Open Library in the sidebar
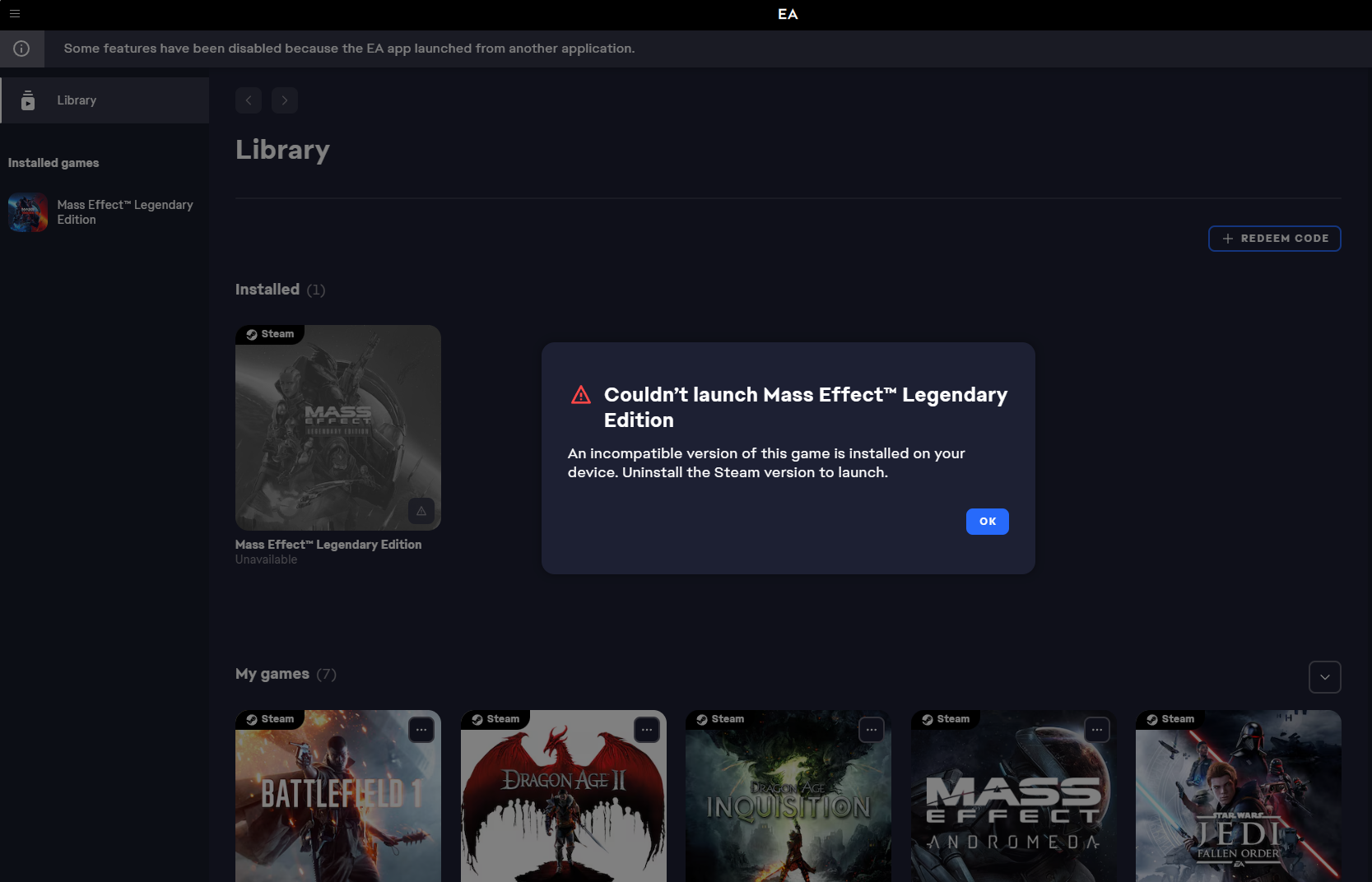This screenshot has height=882, width=1372. 105,100
